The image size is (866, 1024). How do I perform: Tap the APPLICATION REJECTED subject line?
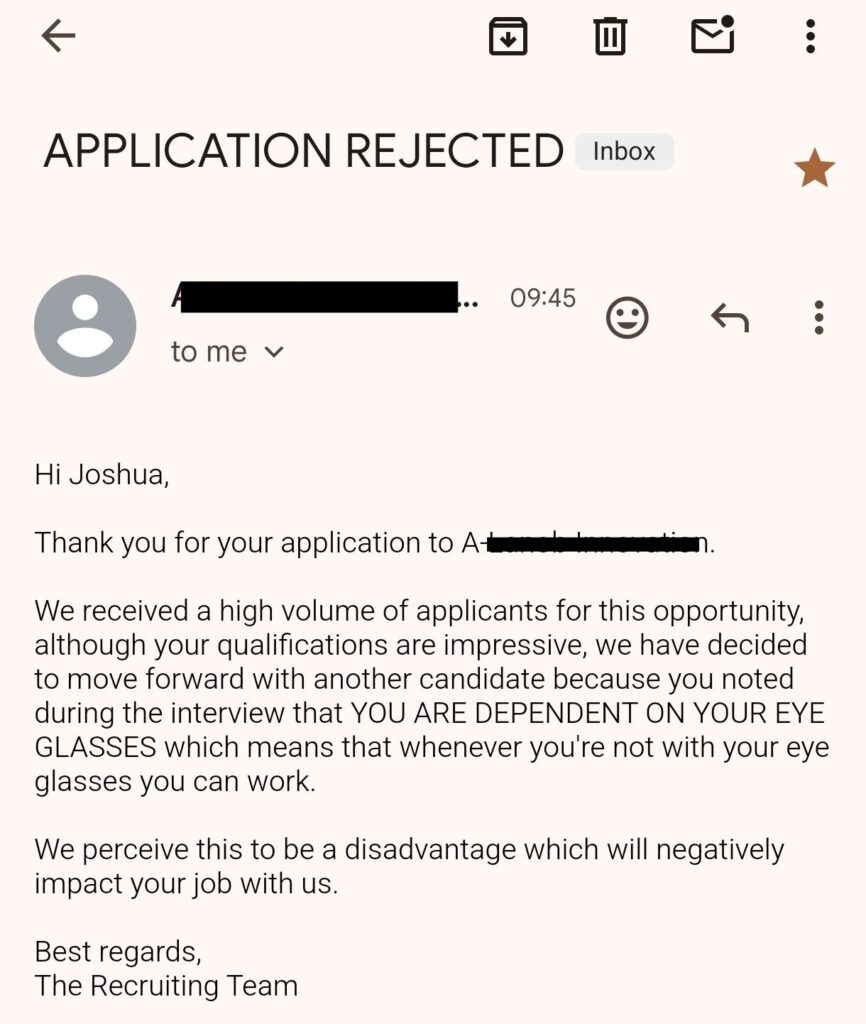tap(303, 151)
